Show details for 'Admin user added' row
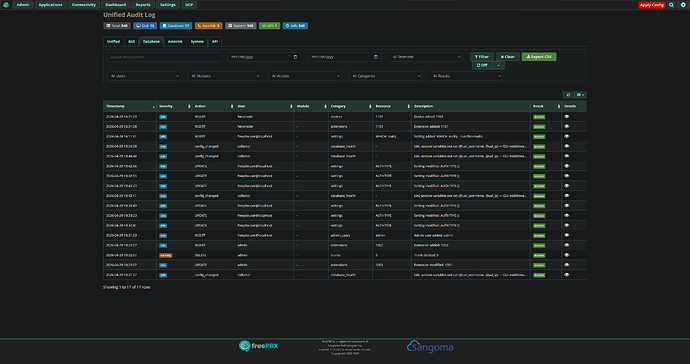 (x=566, y=235)
